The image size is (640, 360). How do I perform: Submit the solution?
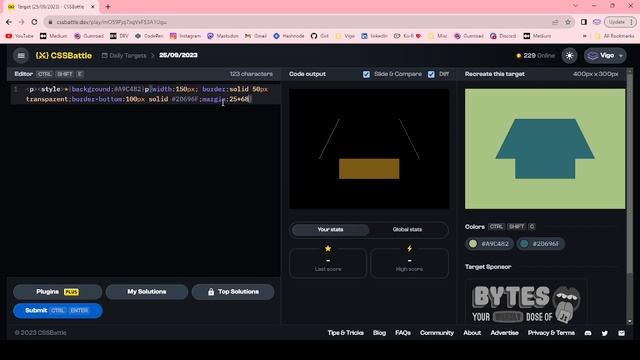[x=58, y=311]
